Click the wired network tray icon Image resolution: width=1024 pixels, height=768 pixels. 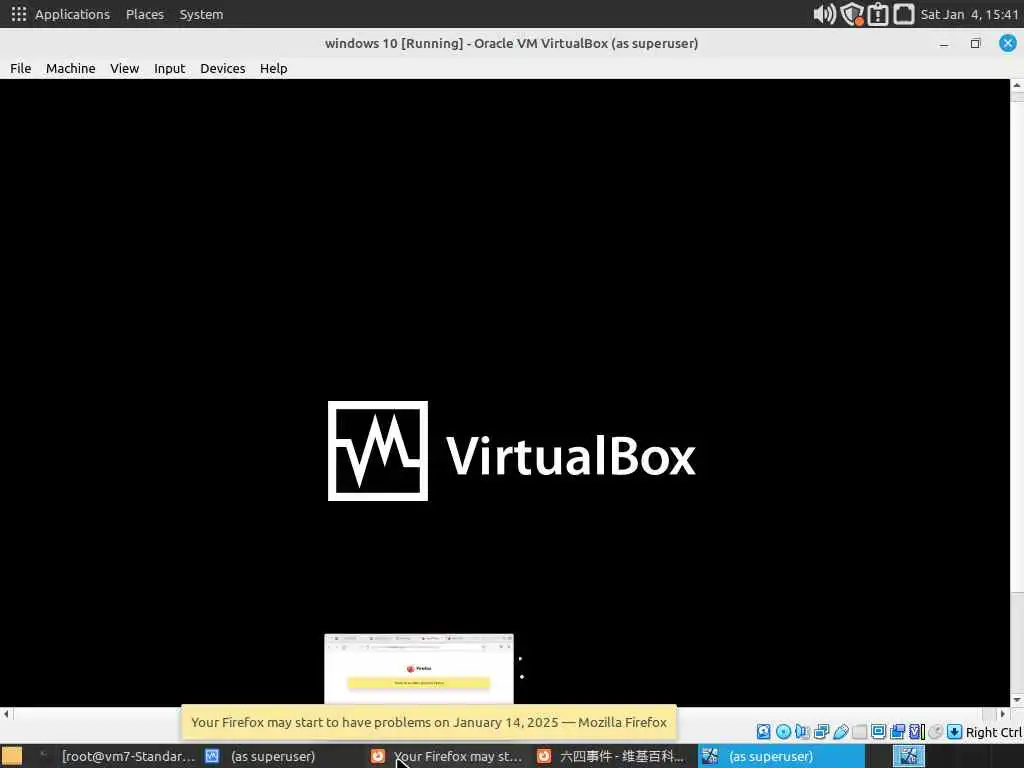point(904,14)
